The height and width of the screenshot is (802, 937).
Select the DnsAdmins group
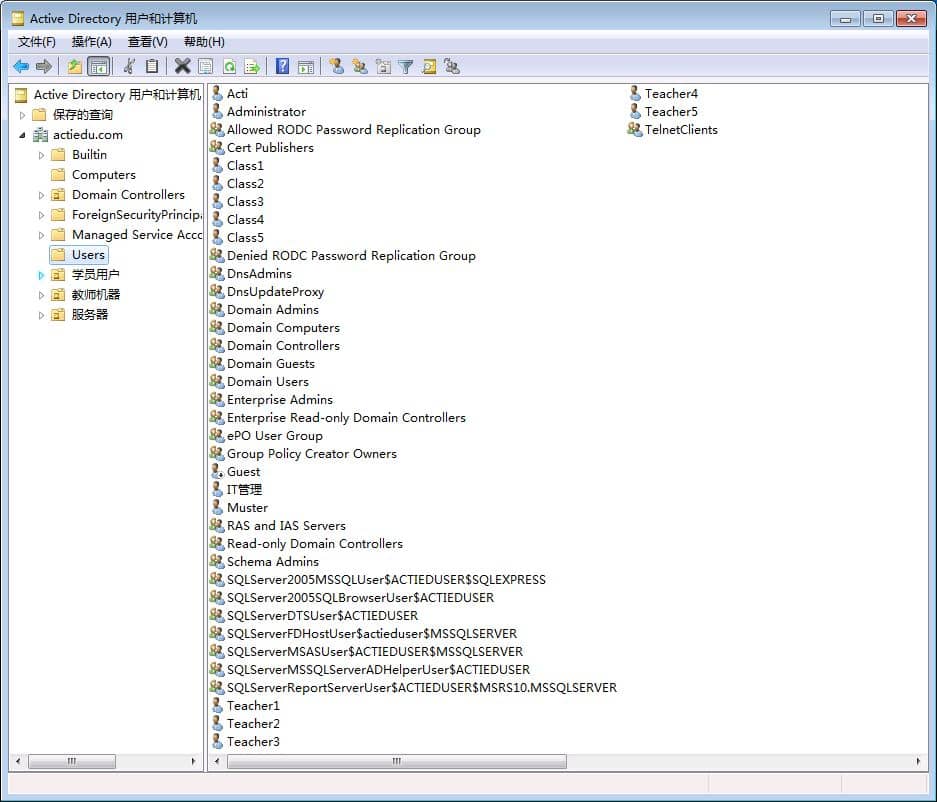(x=259, y=273)
